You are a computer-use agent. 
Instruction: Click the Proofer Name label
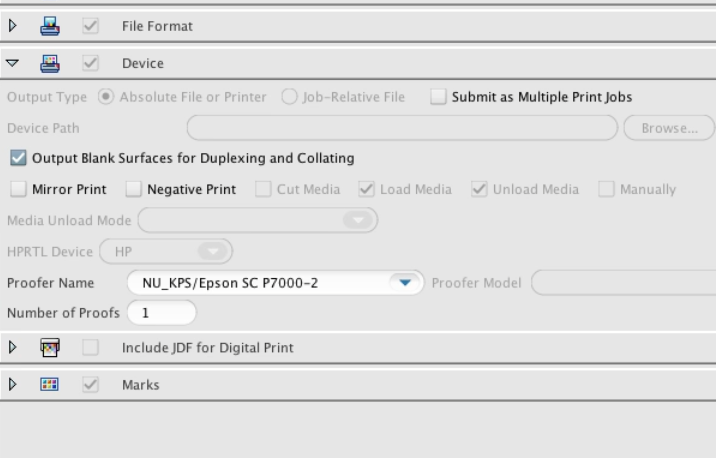pos(51,283)
